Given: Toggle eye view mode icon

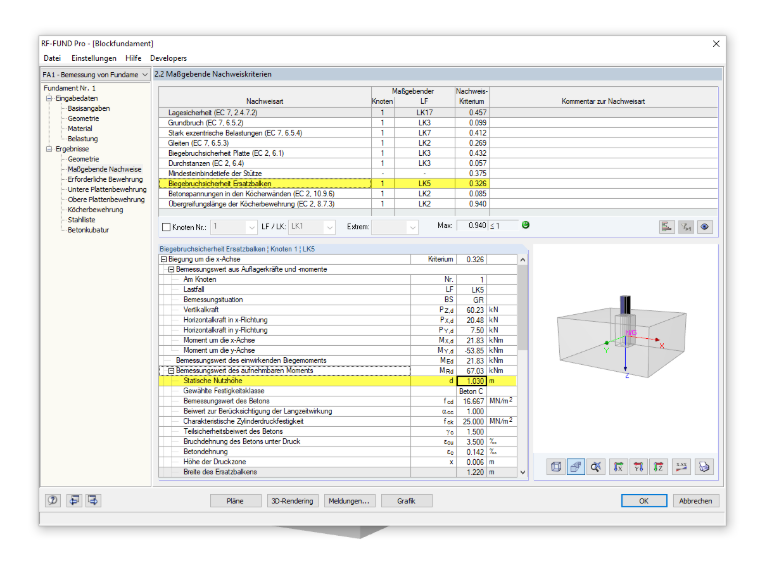Looking at the screenshot, I should point(705,226).
